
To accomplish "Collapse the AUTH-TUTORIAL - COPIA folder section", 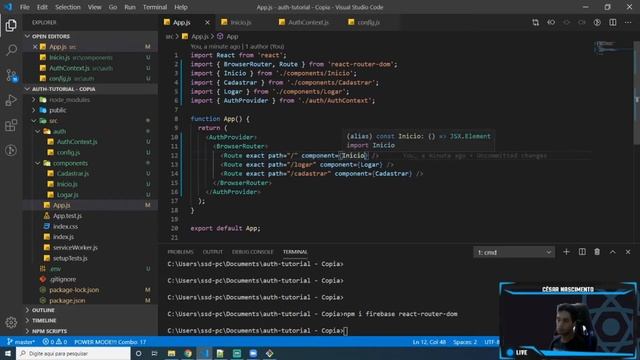I will tap(27, 89).
